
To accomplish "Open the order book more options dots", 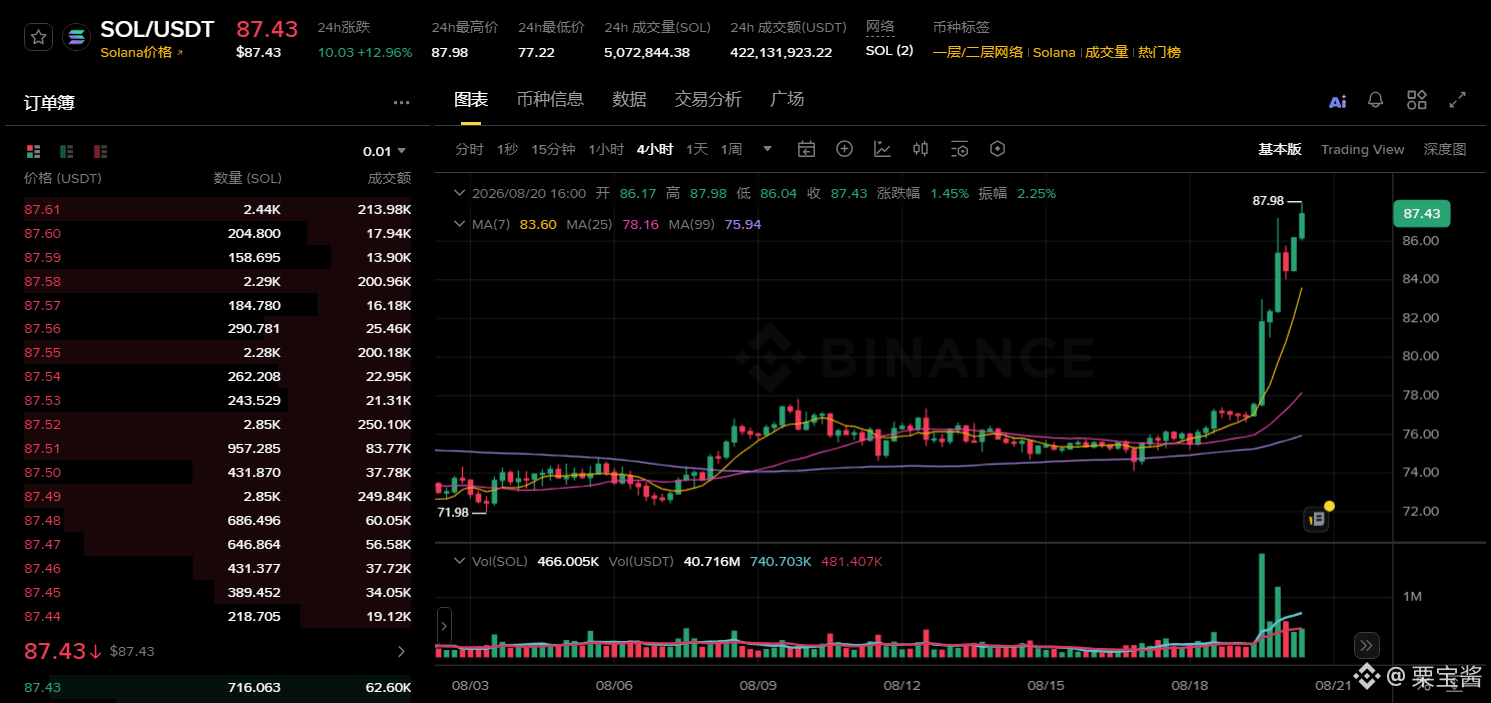I will coord(401,102).
